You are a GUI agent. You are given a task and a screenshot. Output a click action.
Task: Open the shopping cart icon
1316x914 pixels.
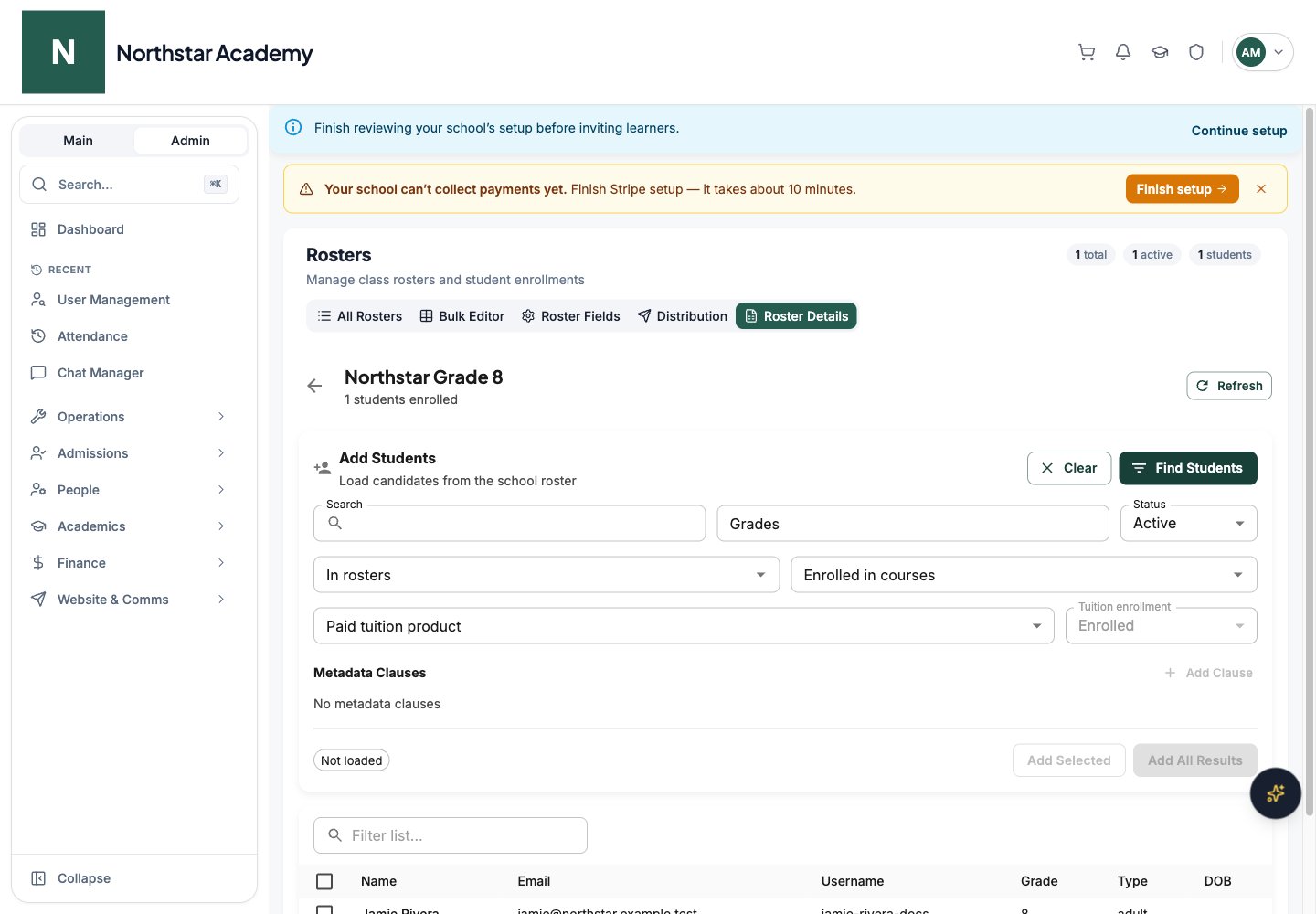[1087, 52]
